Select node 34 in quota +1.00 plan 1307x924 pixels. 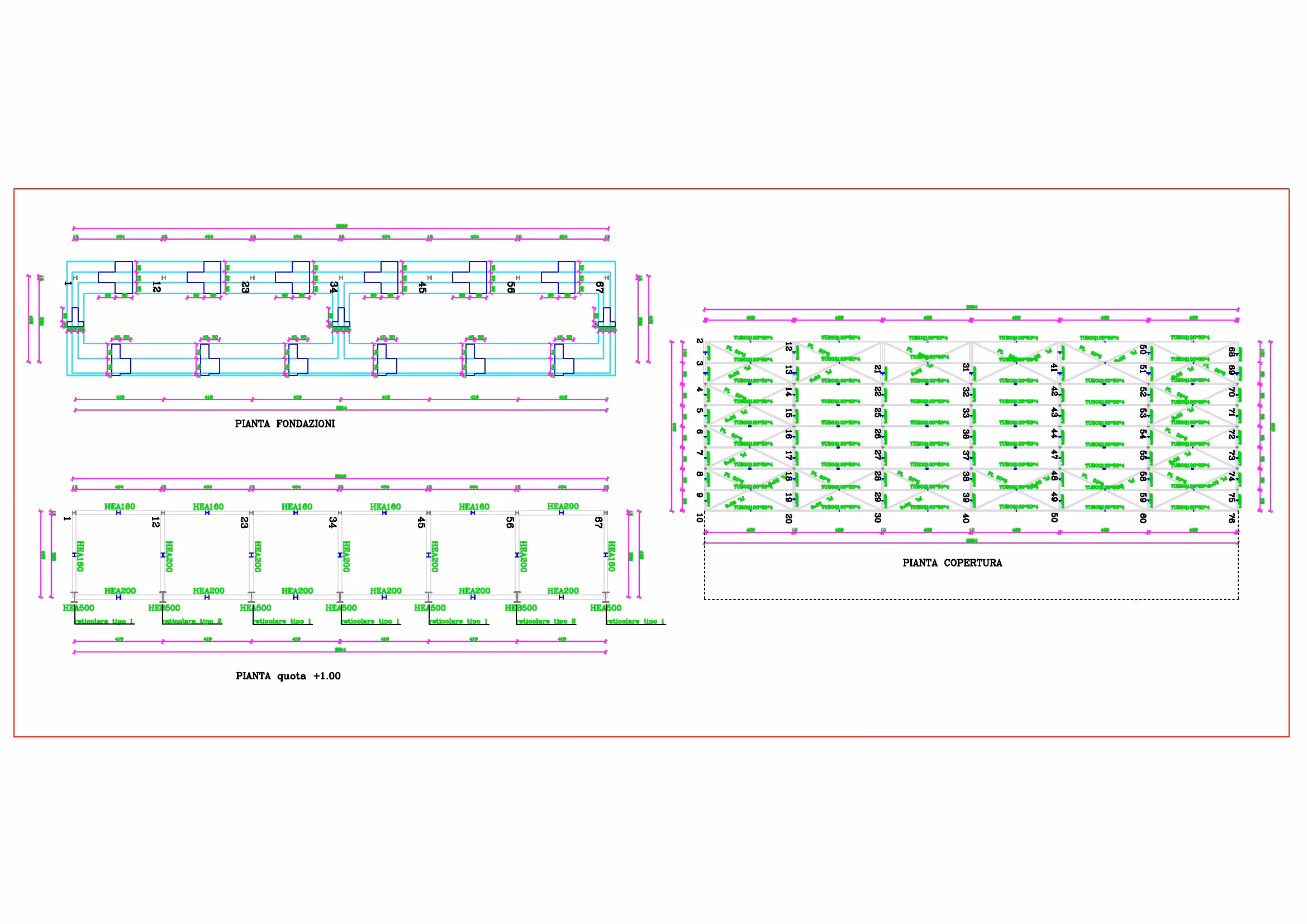point(332,522)
